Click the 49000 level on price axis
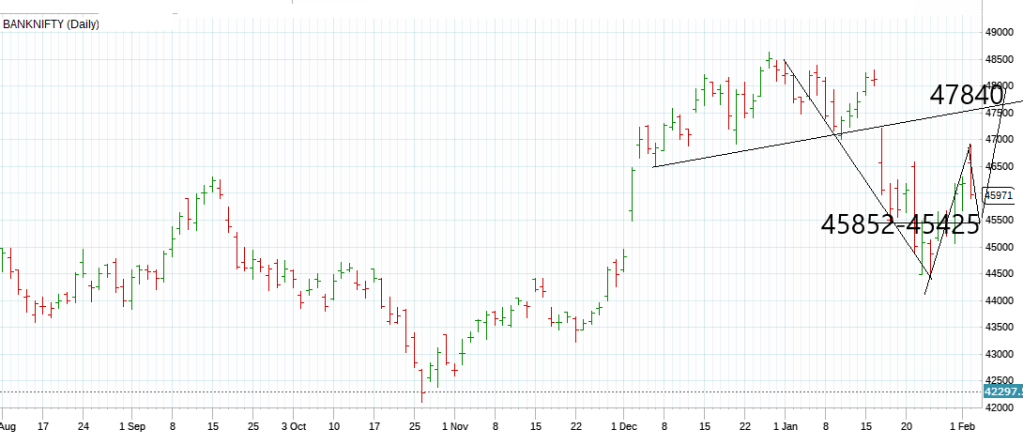Image resolution: width=1023 pixels, height=445 pixels. coord(1001,32)
